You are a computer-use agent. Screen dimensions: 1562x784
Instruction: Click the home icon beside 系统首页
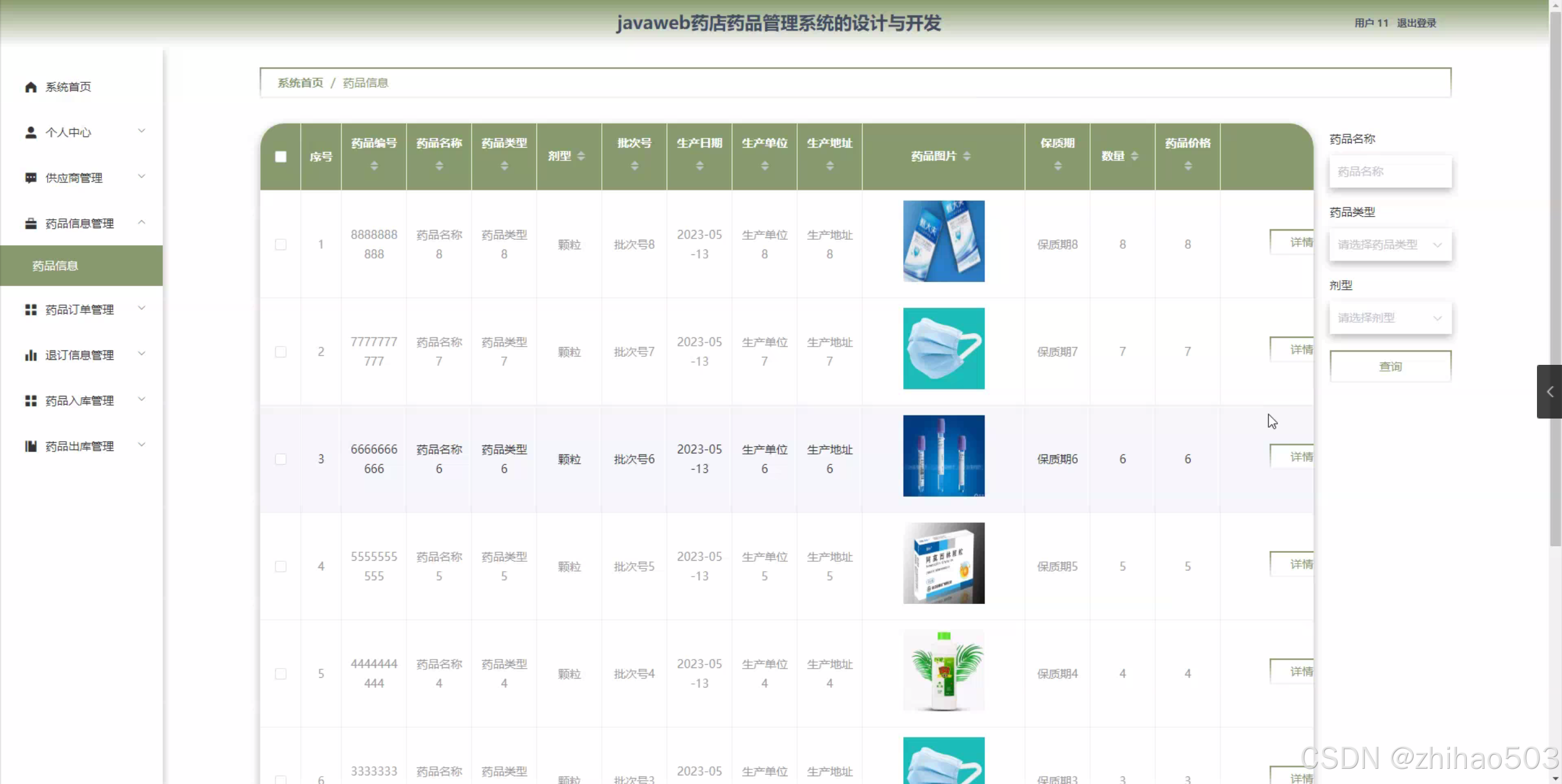(31, 87)
